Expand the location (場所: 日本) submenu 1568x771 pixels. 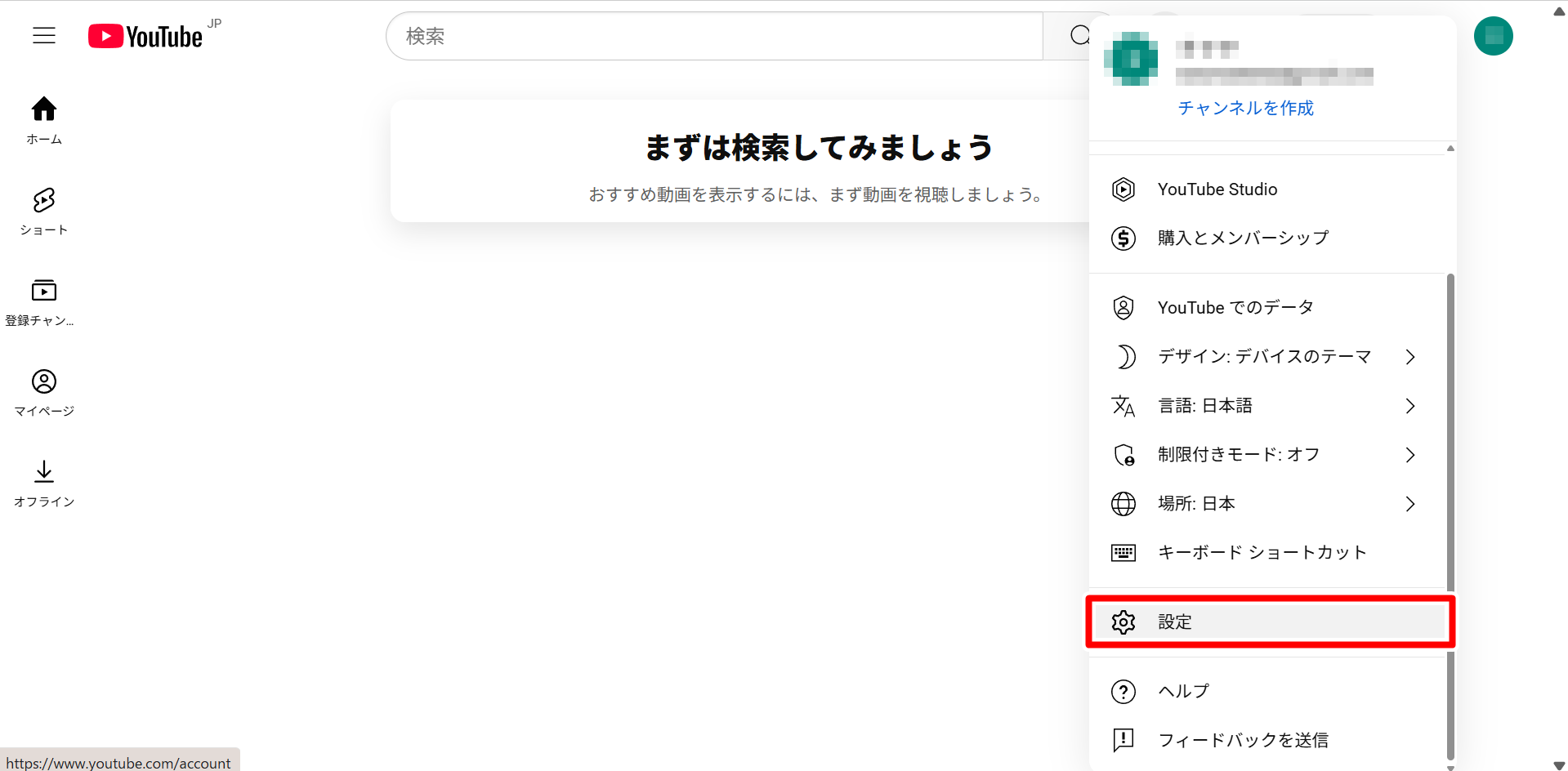[x=1264, y=504]
